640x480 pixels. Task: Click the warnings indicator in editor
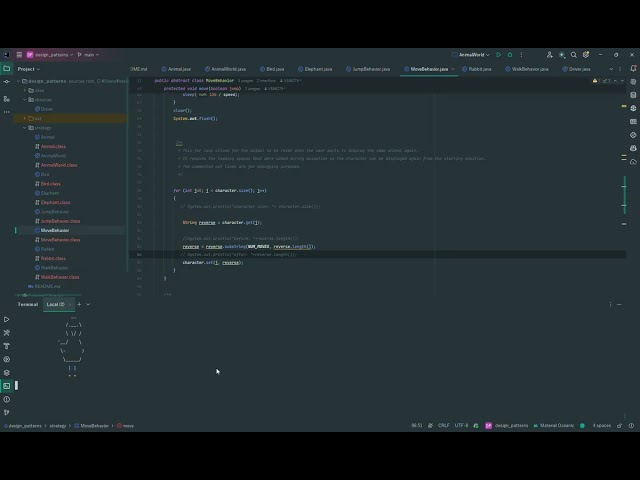tap(596, 81)
